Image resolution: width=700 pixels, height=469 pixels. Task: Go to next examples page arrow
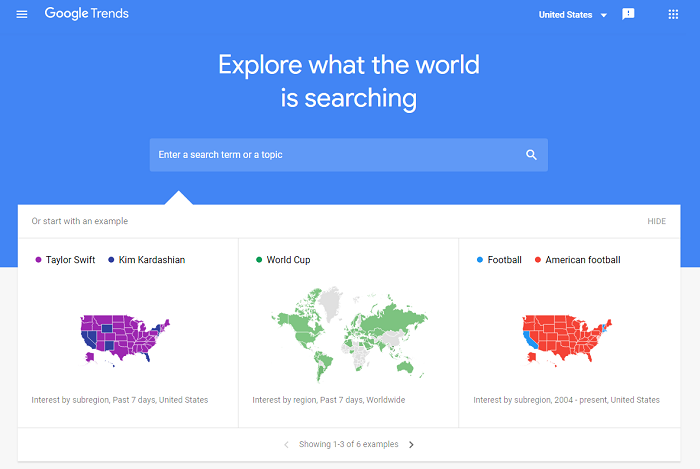pos(411,444)
